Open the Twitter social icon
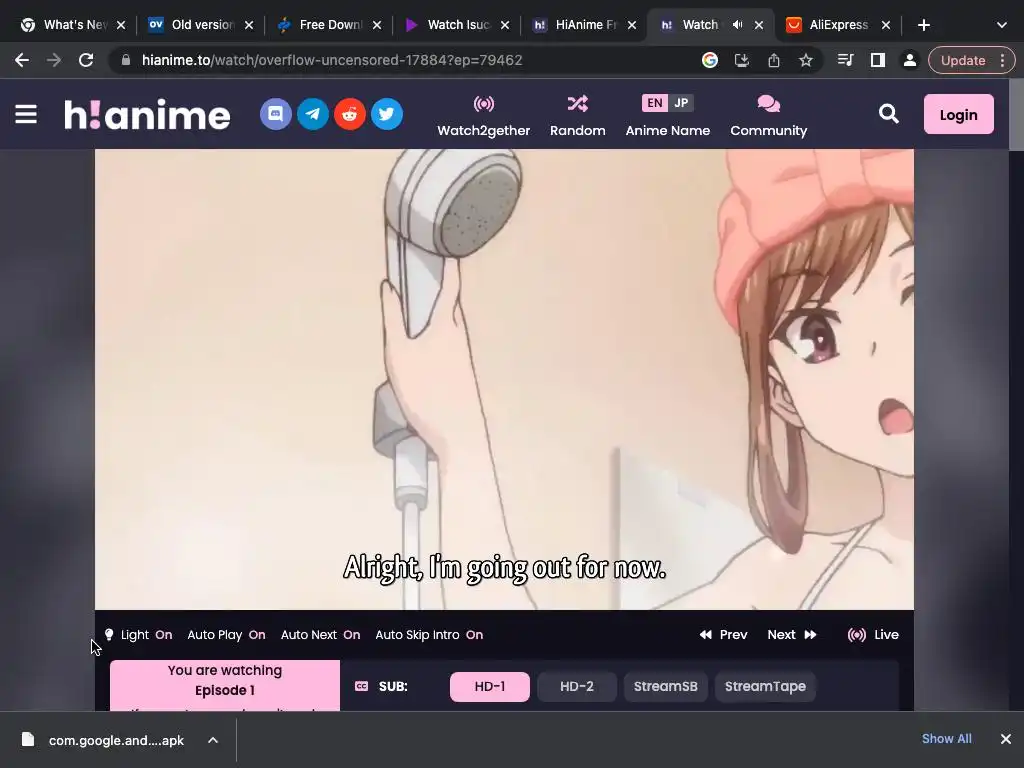The height and width of the screenshot is (768, 1024). [387, 114]
